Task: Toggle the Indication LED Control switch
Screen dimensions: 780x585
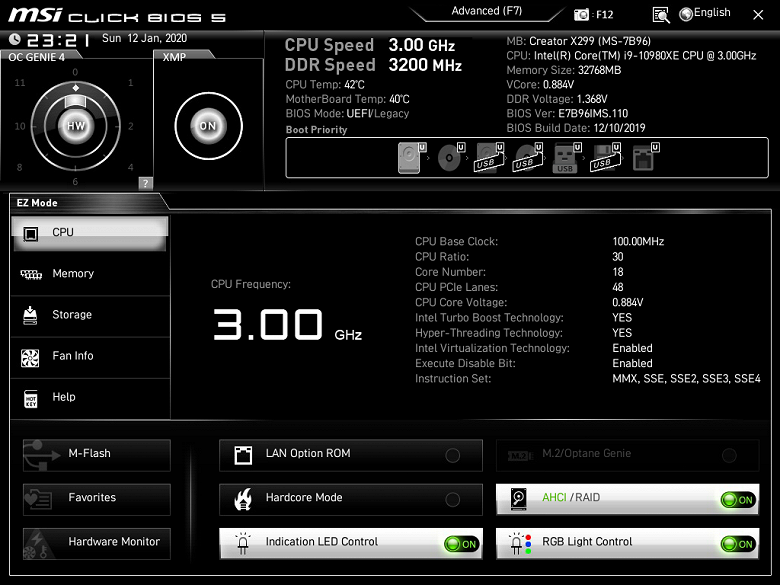Action: point(462,544)
